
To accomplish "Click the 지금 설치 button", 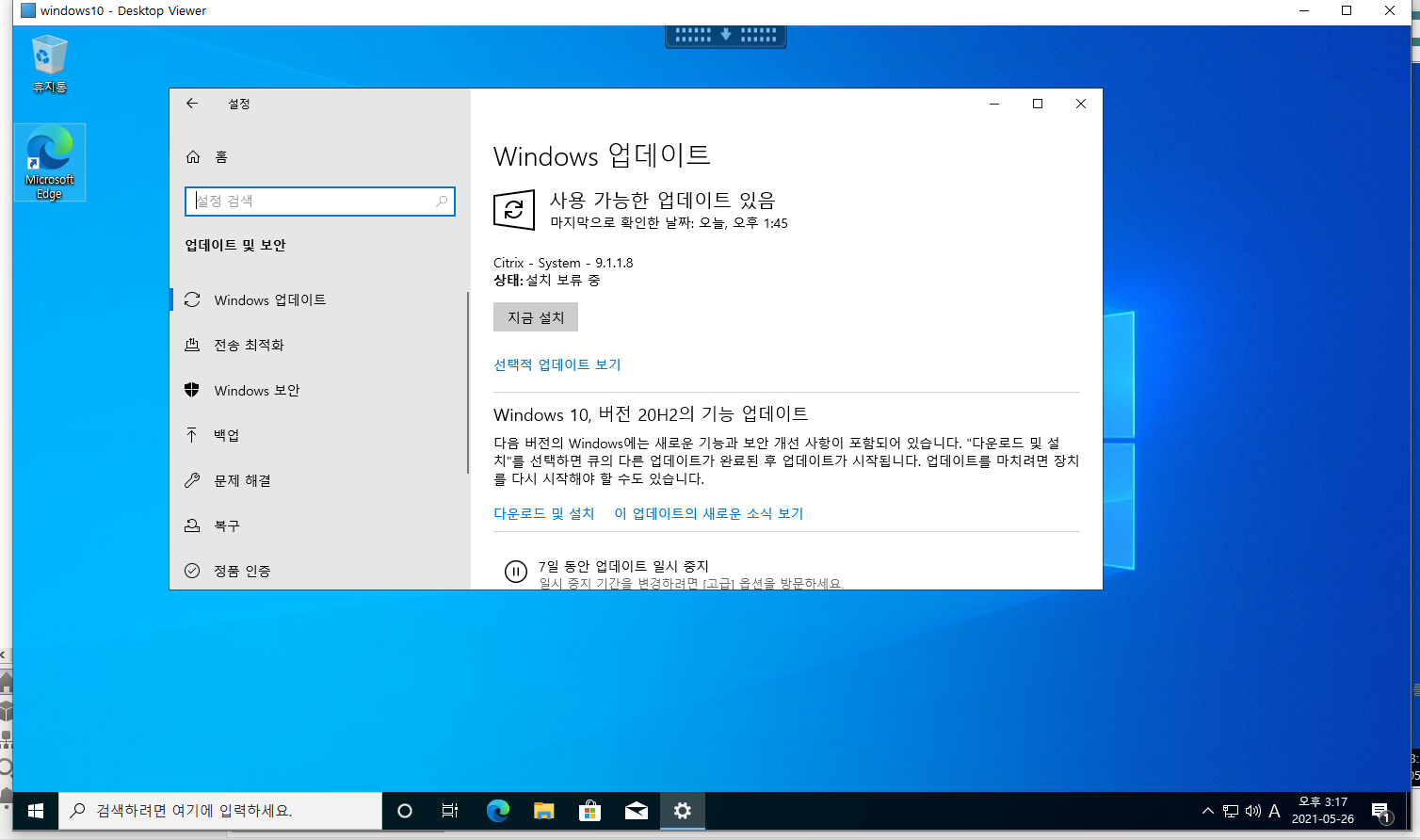I will pyautogui.click(x=536, y=317).
